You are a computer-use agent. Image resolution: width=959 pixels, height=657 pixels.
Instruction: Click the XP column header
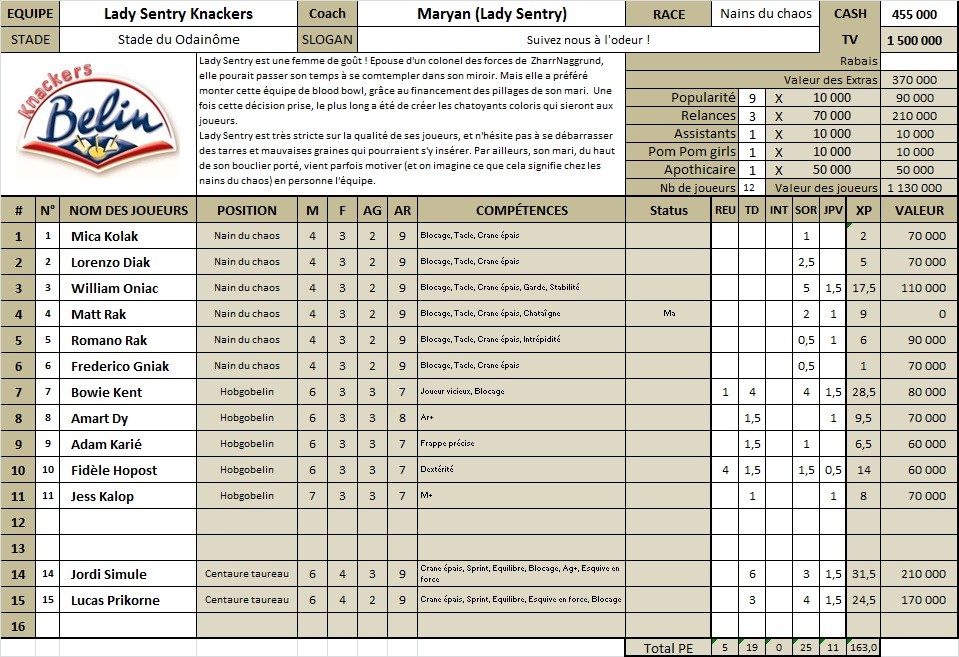tap(864, 210)
